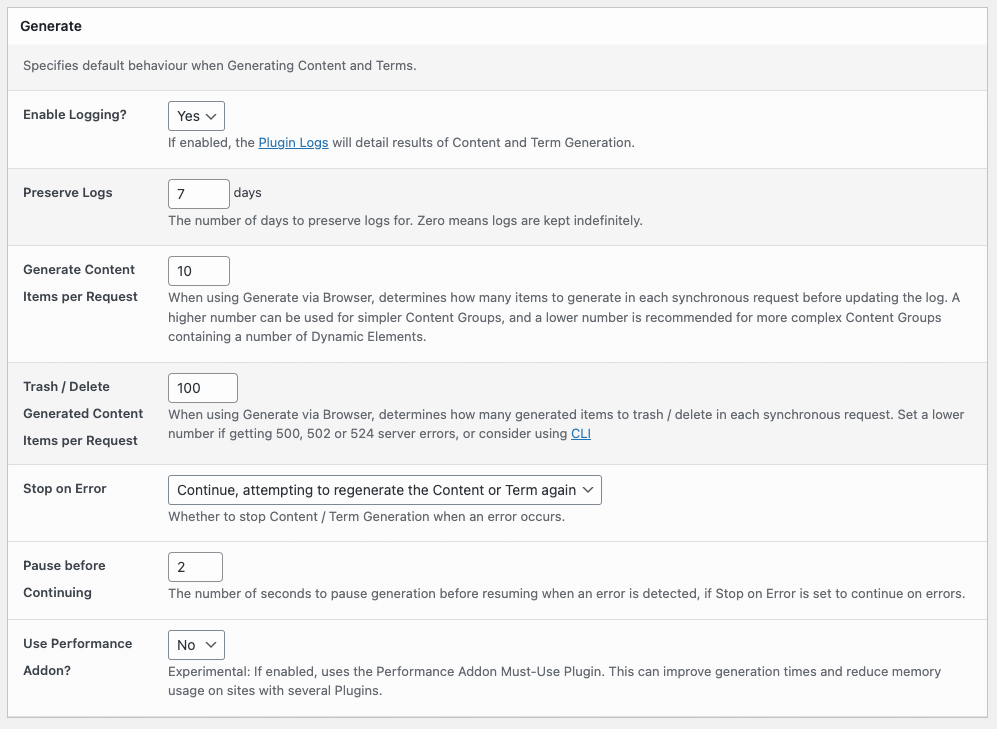Click the "Pause before Continuing" label text
This screenshot has height=729, width=997.
(x=64, y=579)
